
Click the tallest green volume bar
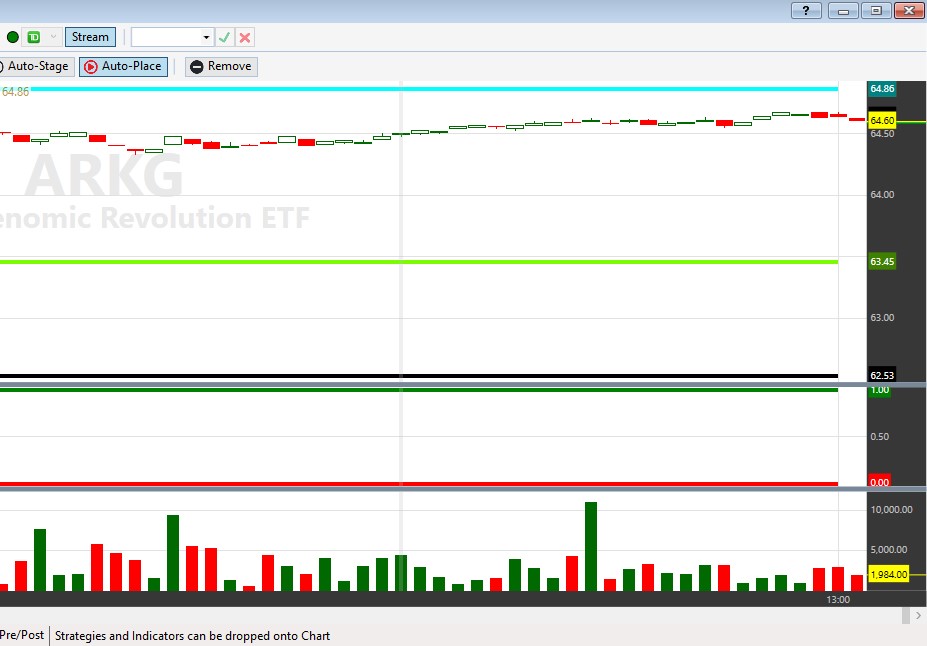[591, 546]
